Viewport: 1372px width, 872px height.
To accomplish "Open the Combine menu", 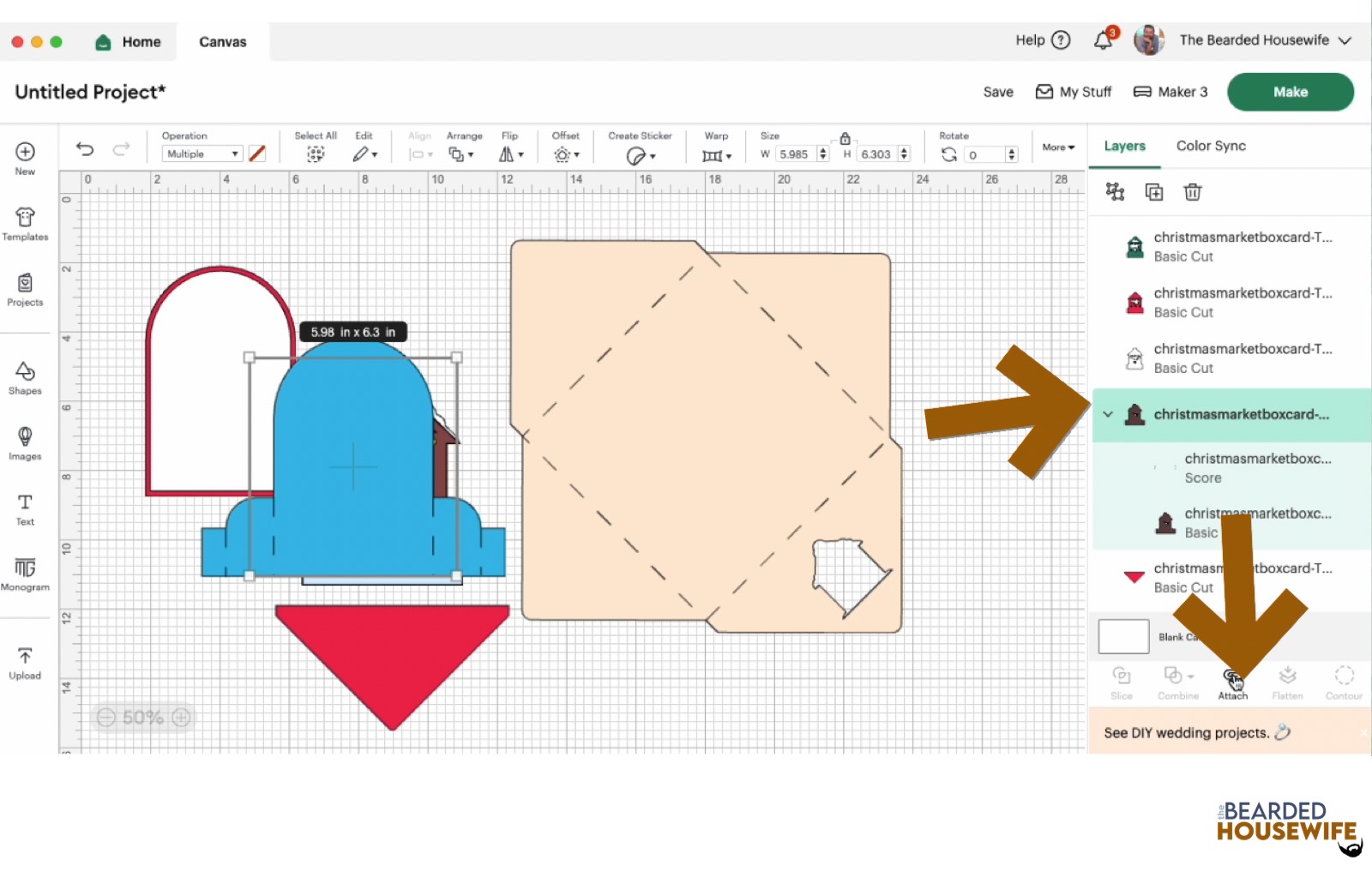I will [1178, 683].
